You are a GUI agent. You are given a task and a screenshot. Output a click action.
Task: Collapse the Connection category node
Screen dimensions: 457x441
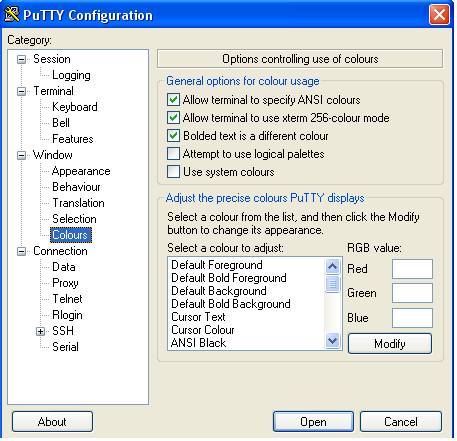(x=21, y=251)
